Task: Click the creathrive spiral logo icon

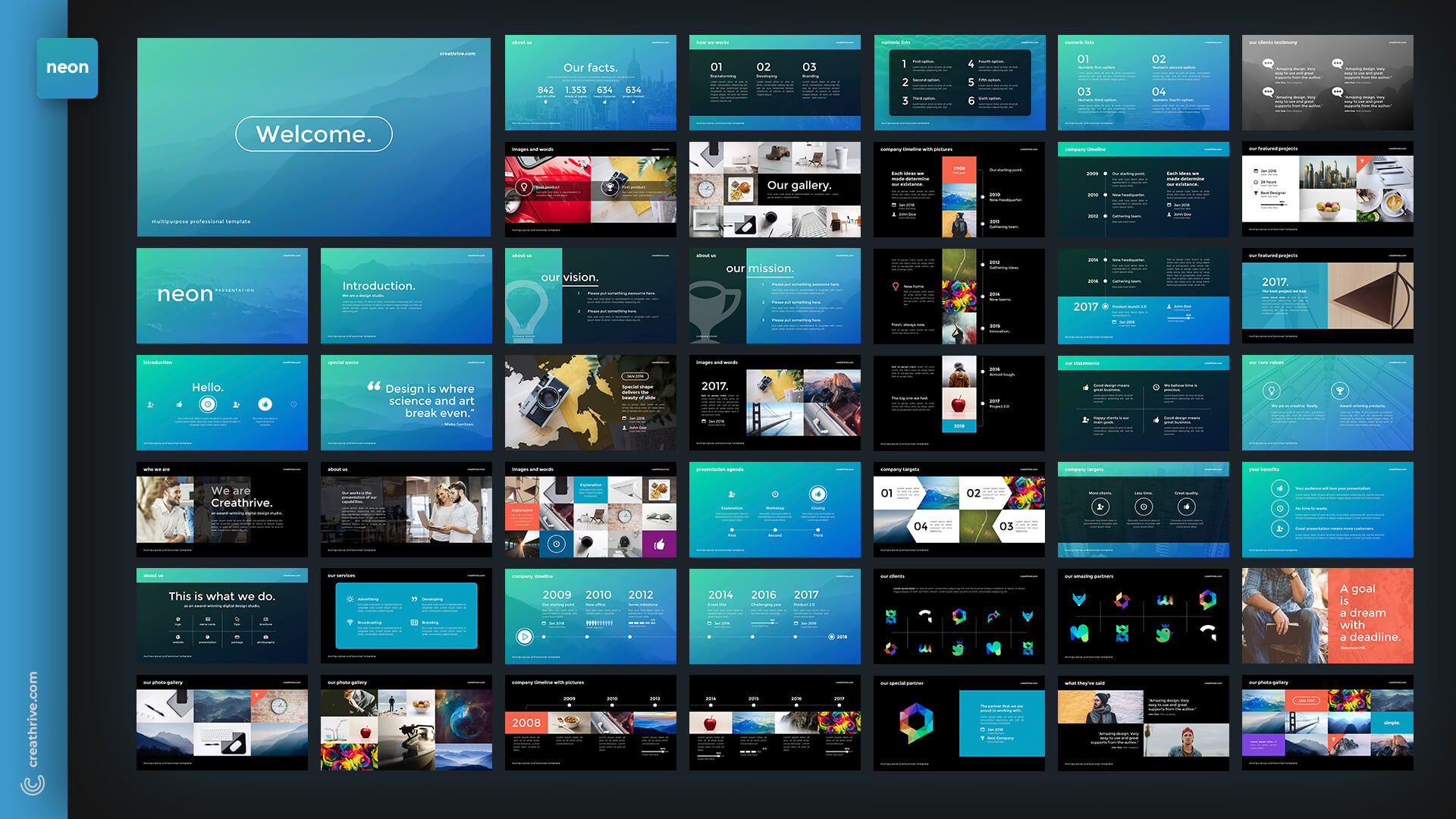Action: [33, 785]
